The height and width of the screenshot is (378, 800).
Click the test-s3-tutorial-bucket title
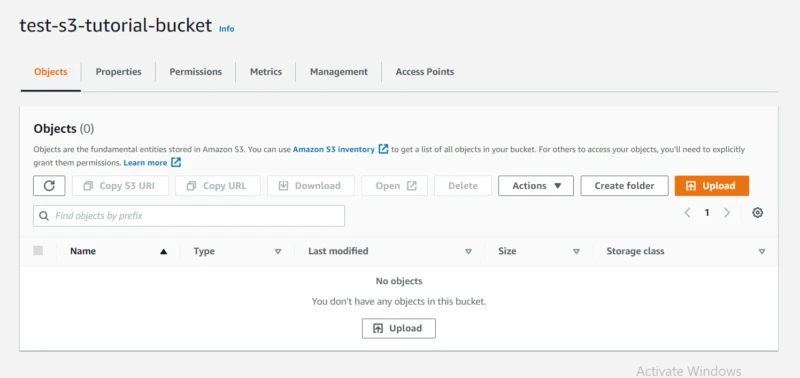[x=116, y=25]
